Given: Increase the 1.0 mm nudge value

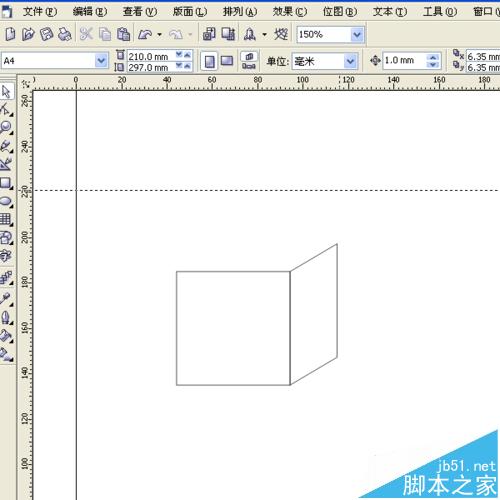Looking at the screenshot, I should pos(433,57).
